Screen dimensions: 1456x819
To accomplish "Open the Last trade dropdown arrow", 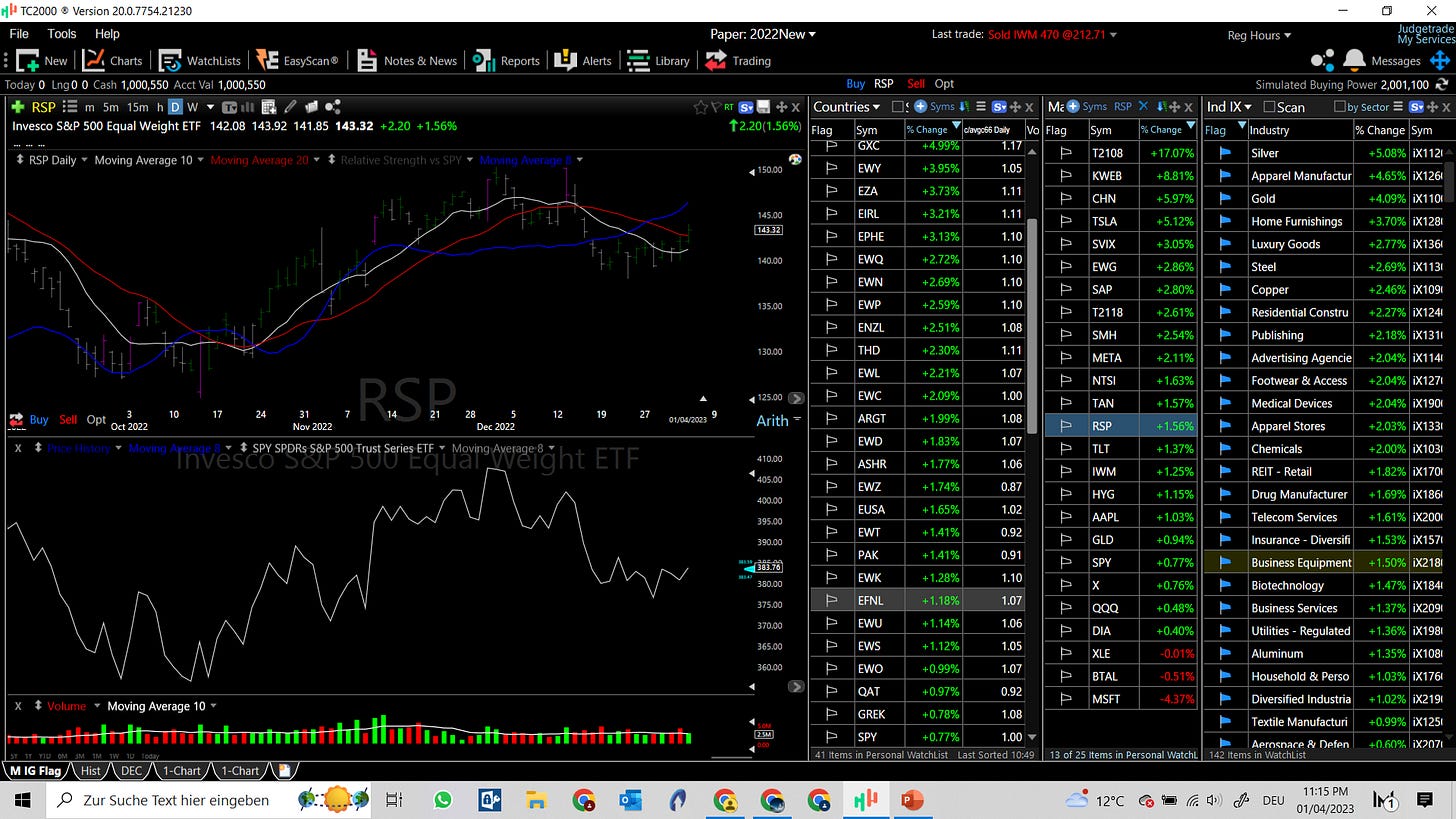I will [x=1112, y=35].
